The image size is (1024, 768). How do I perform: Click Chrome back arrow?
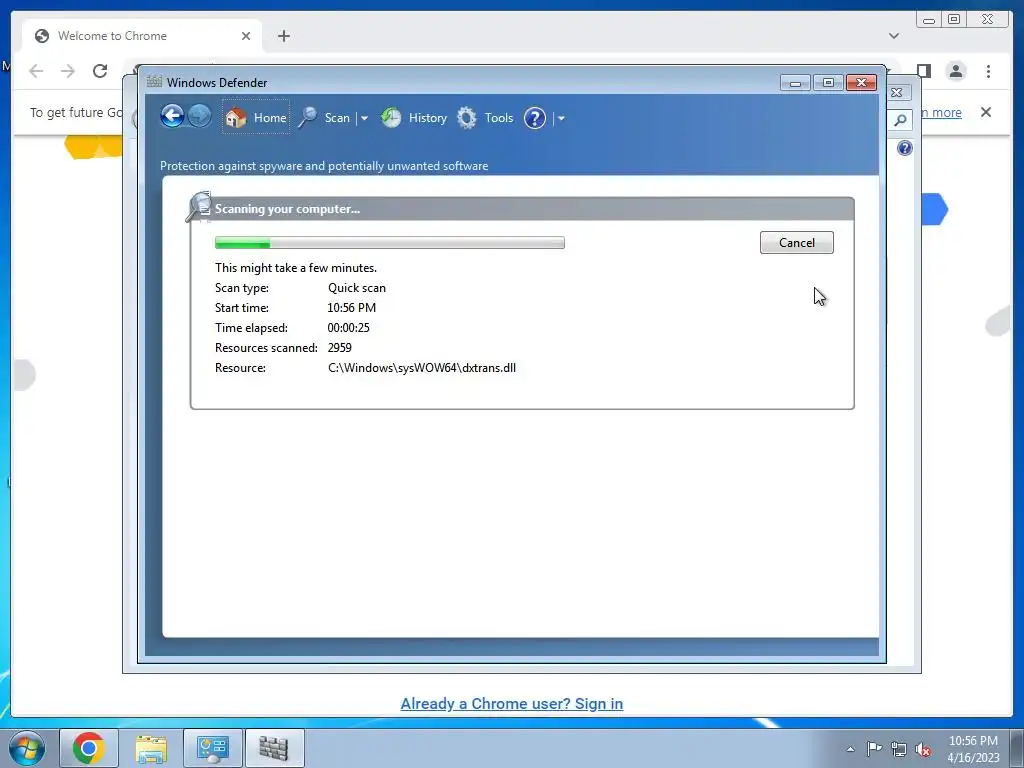click(36, 71)
